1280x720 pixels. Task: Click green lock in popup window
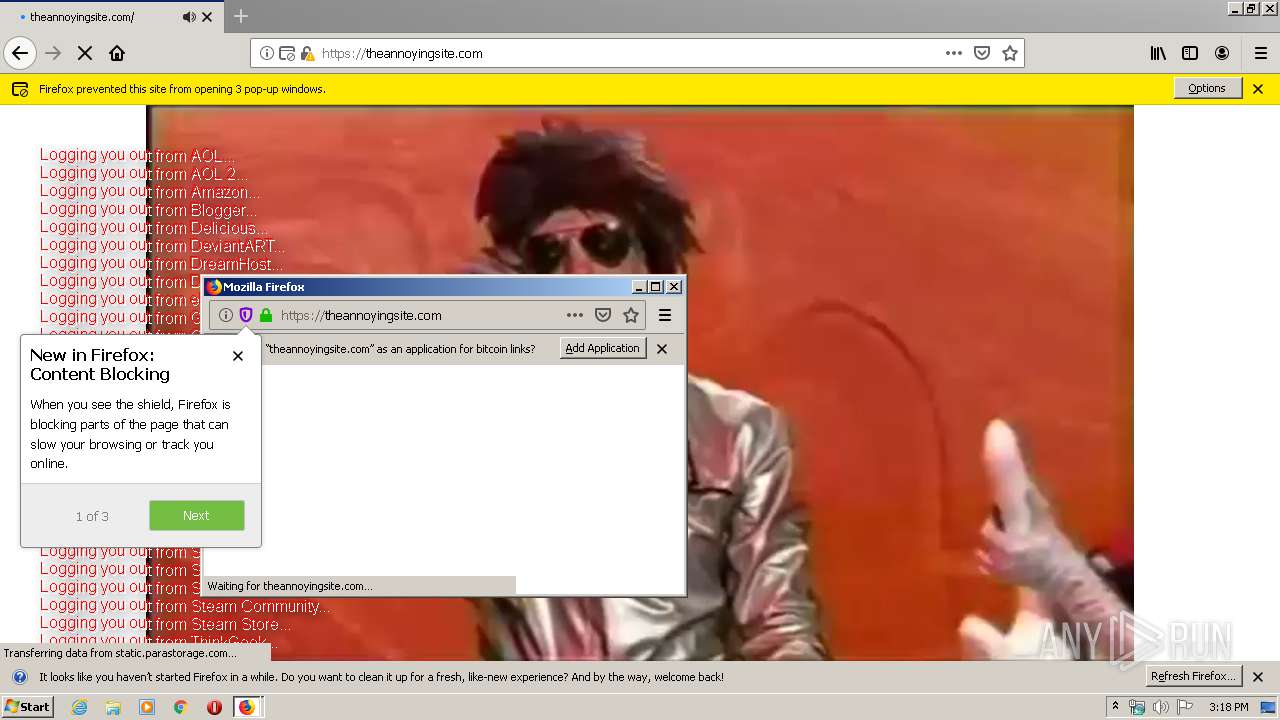coord(266,315)
